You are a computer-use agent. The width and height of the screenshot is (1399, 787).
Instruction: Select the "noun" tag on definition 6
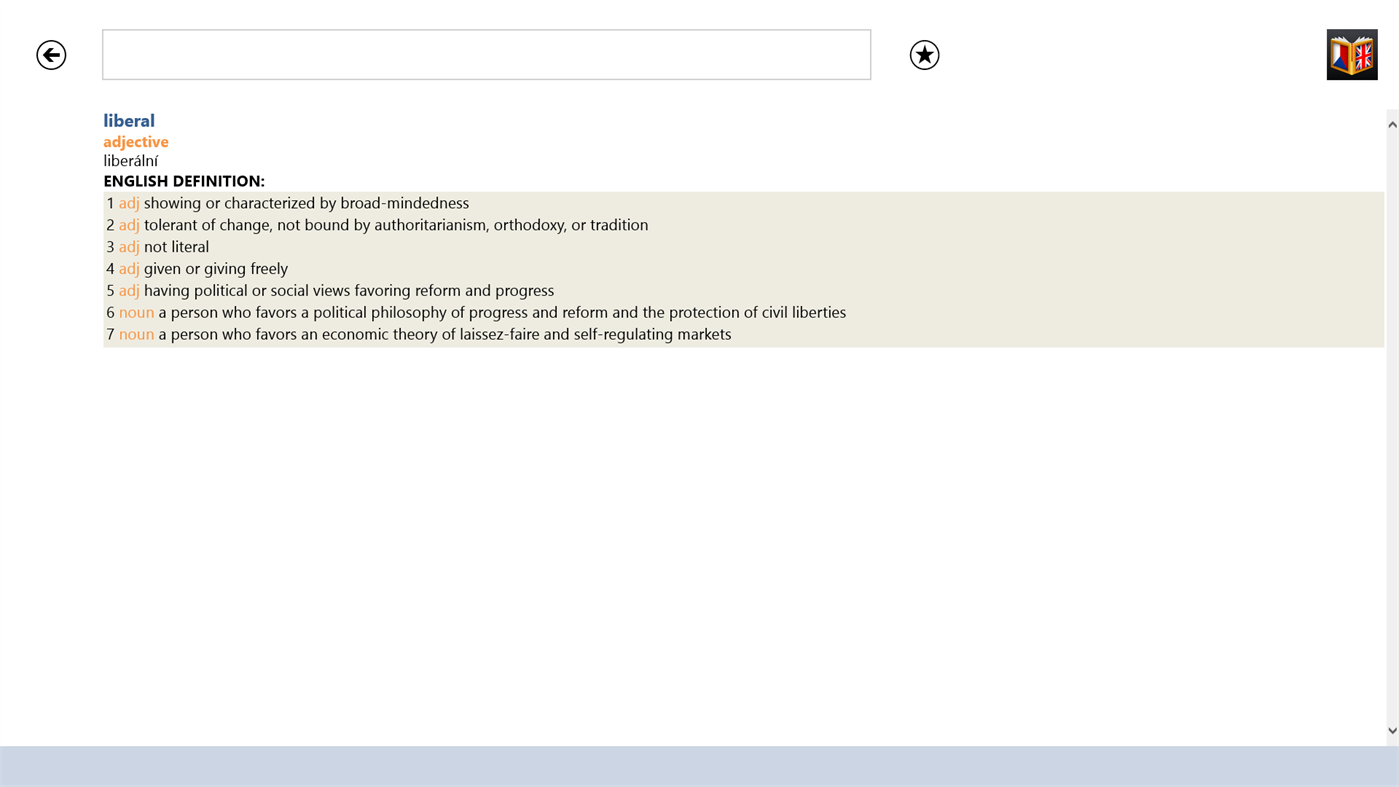pyautogui.click(x=136, y=312)
